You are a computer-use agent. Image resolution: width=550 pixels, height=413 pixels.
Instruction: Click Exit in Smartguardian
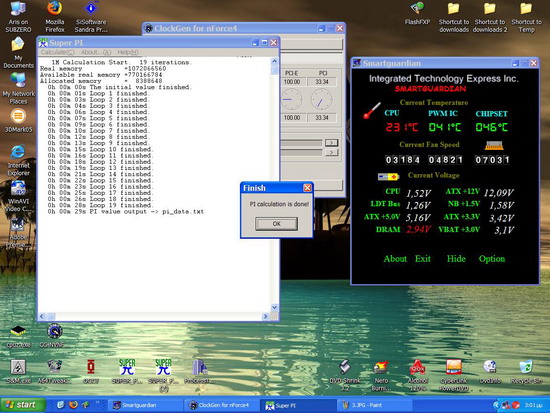click(x=423, y=259)
